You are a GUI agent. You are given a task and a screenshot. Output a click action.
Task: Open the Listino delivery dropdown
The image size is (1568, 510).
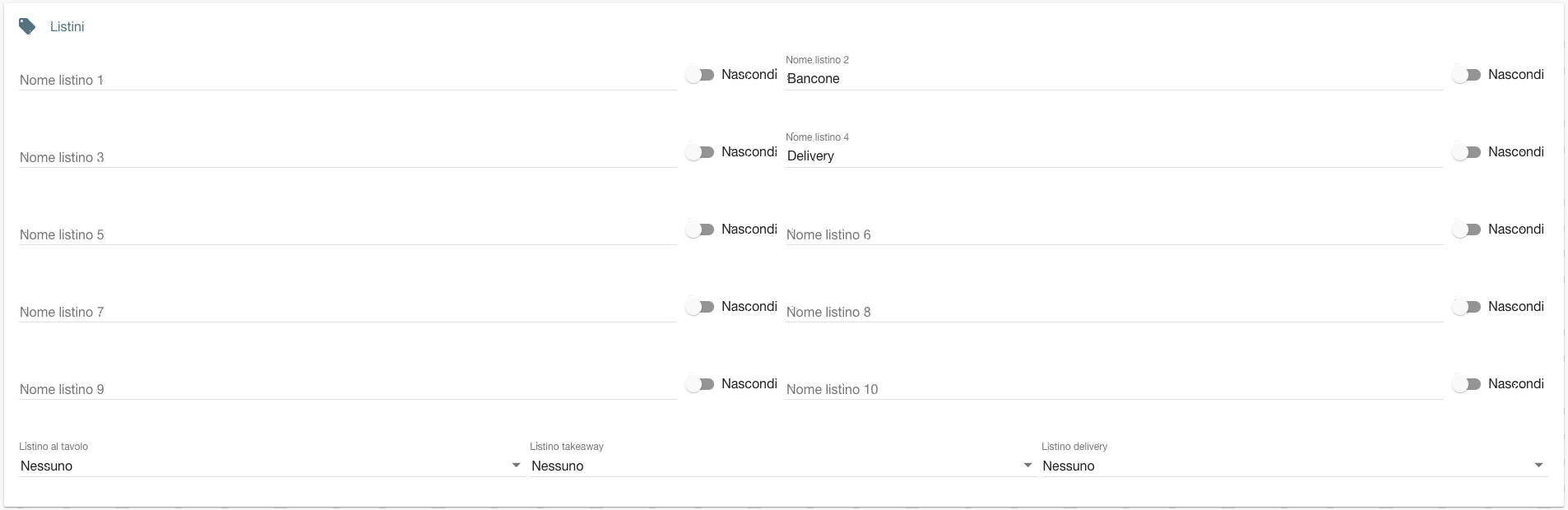pos(1295,466)
